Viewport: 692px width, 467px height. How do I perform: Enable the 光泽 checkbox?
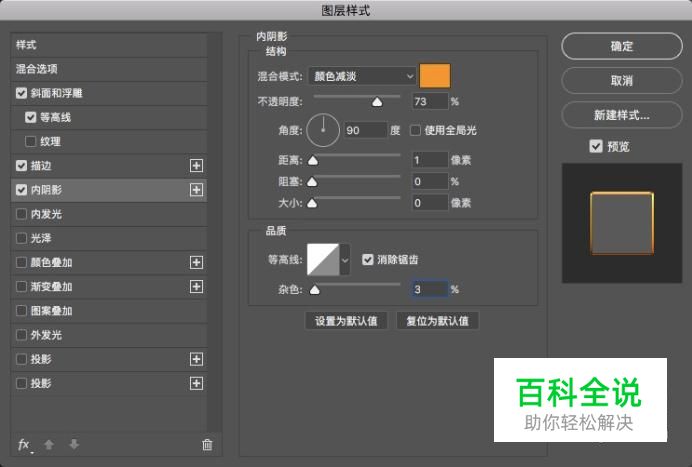tap(21, 238)
